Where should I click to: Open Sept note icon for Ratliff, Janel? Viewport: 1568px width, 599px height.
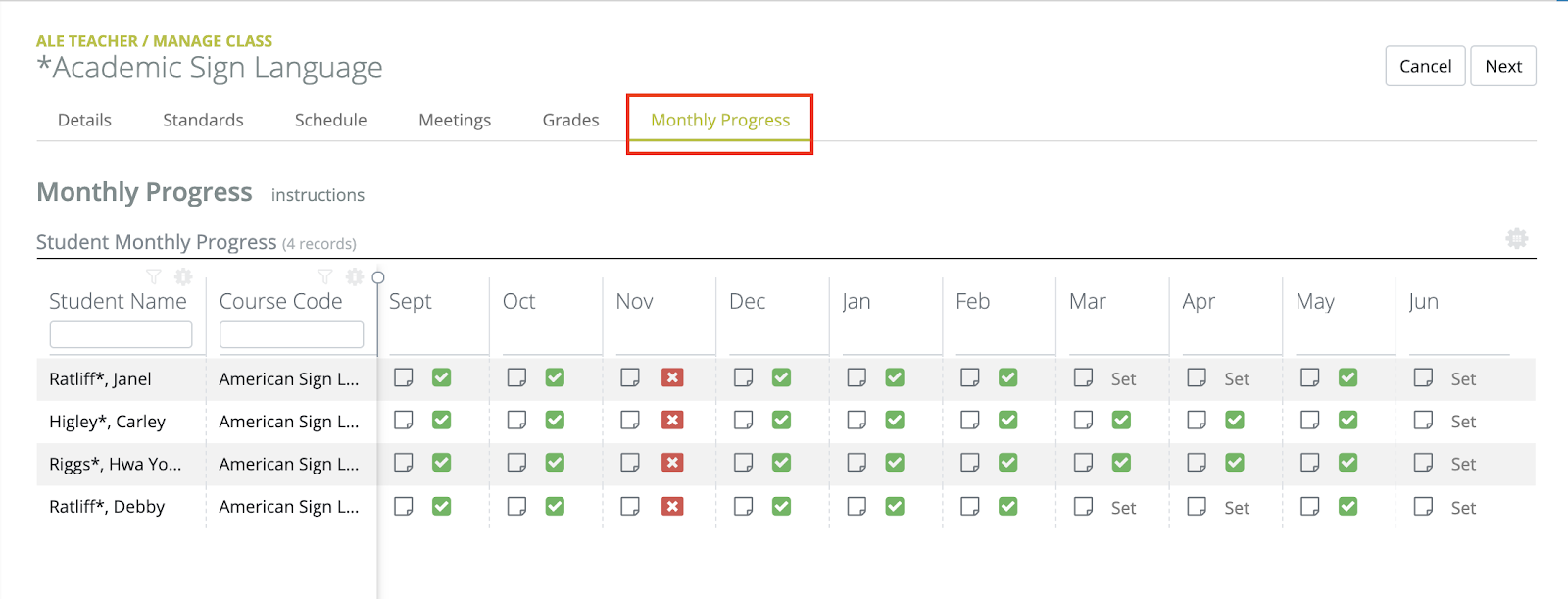404,377
